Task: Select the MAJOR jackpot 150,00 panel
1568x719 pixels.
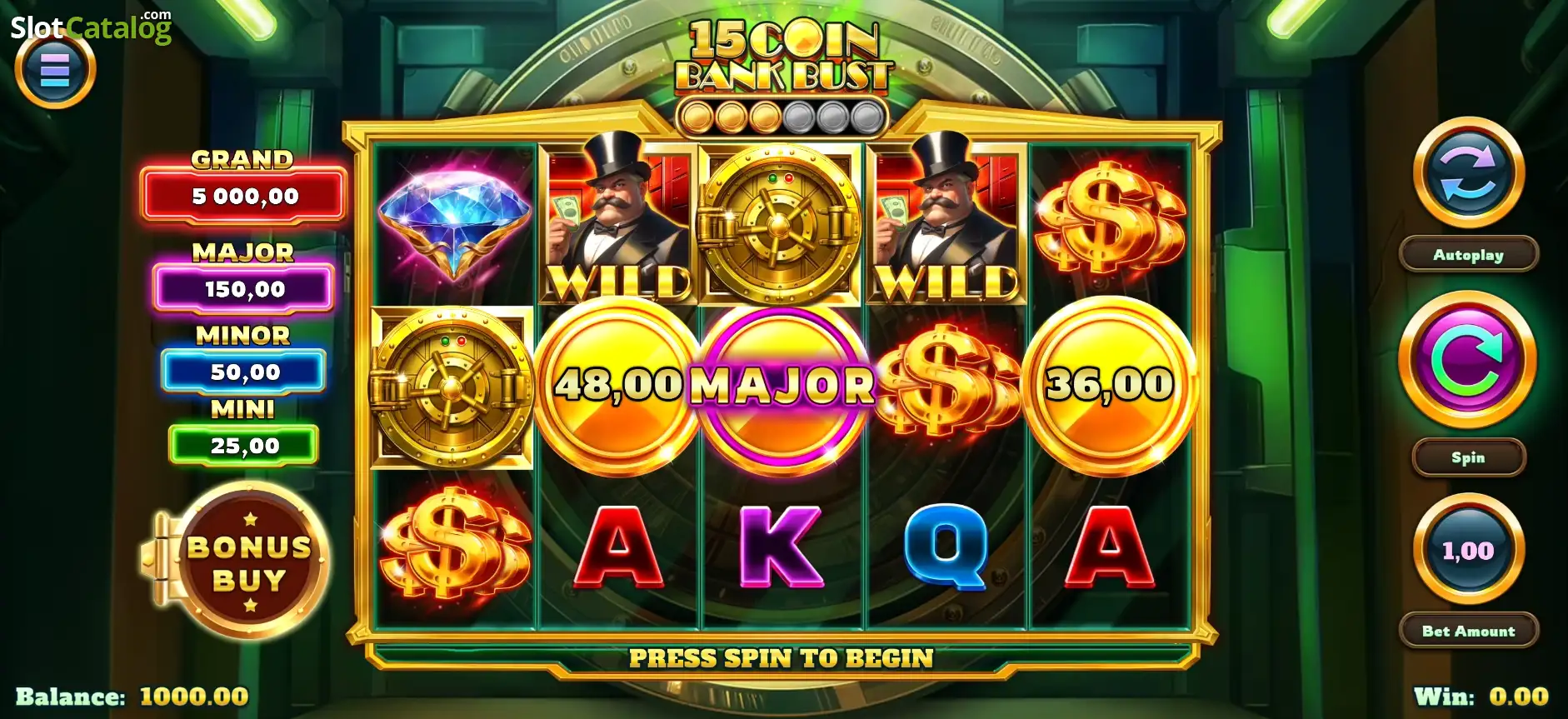Action: [243, 289]
